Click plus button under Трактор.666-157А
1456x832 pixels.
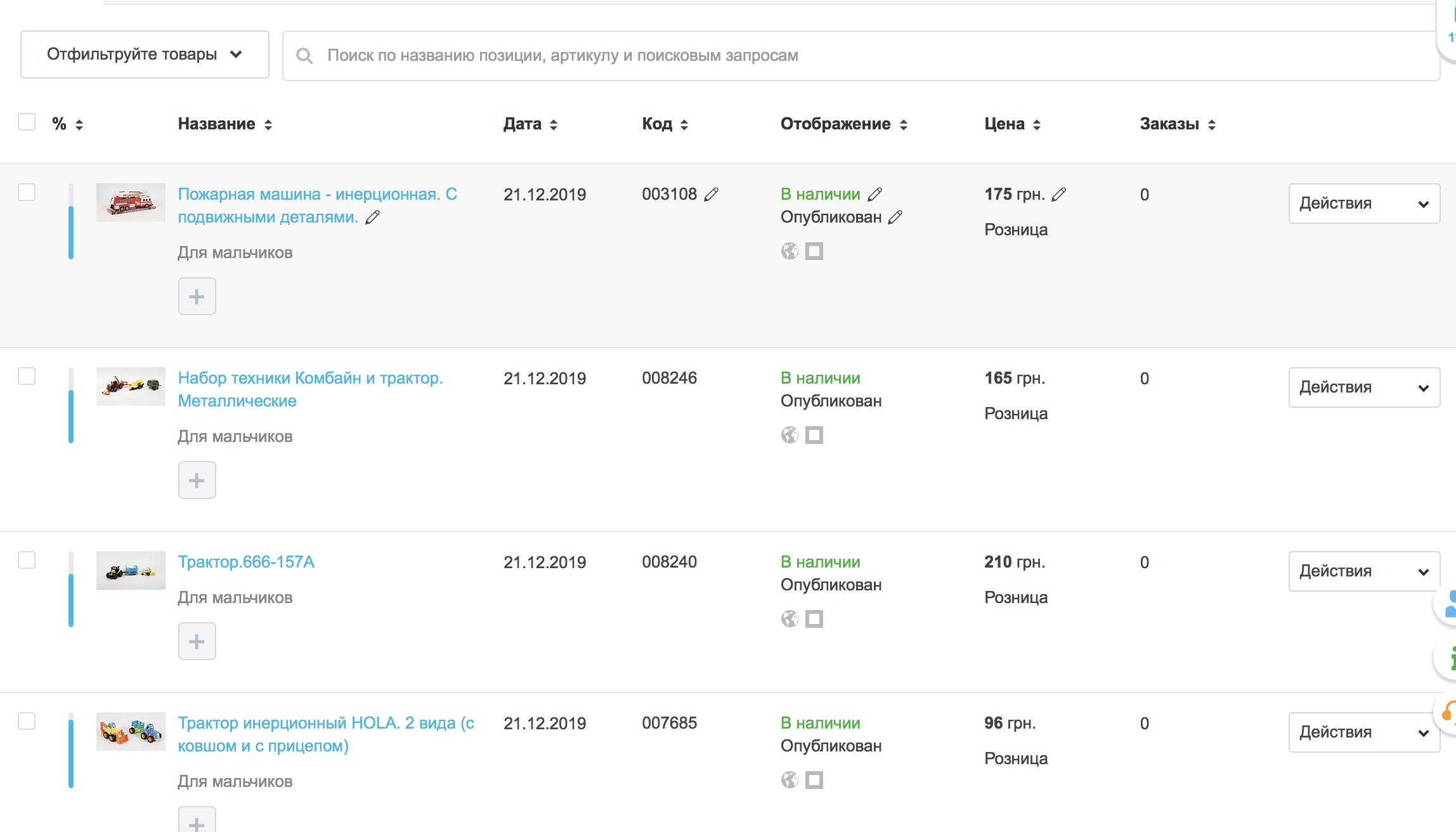pyautogui.click(x=197, y=641)
